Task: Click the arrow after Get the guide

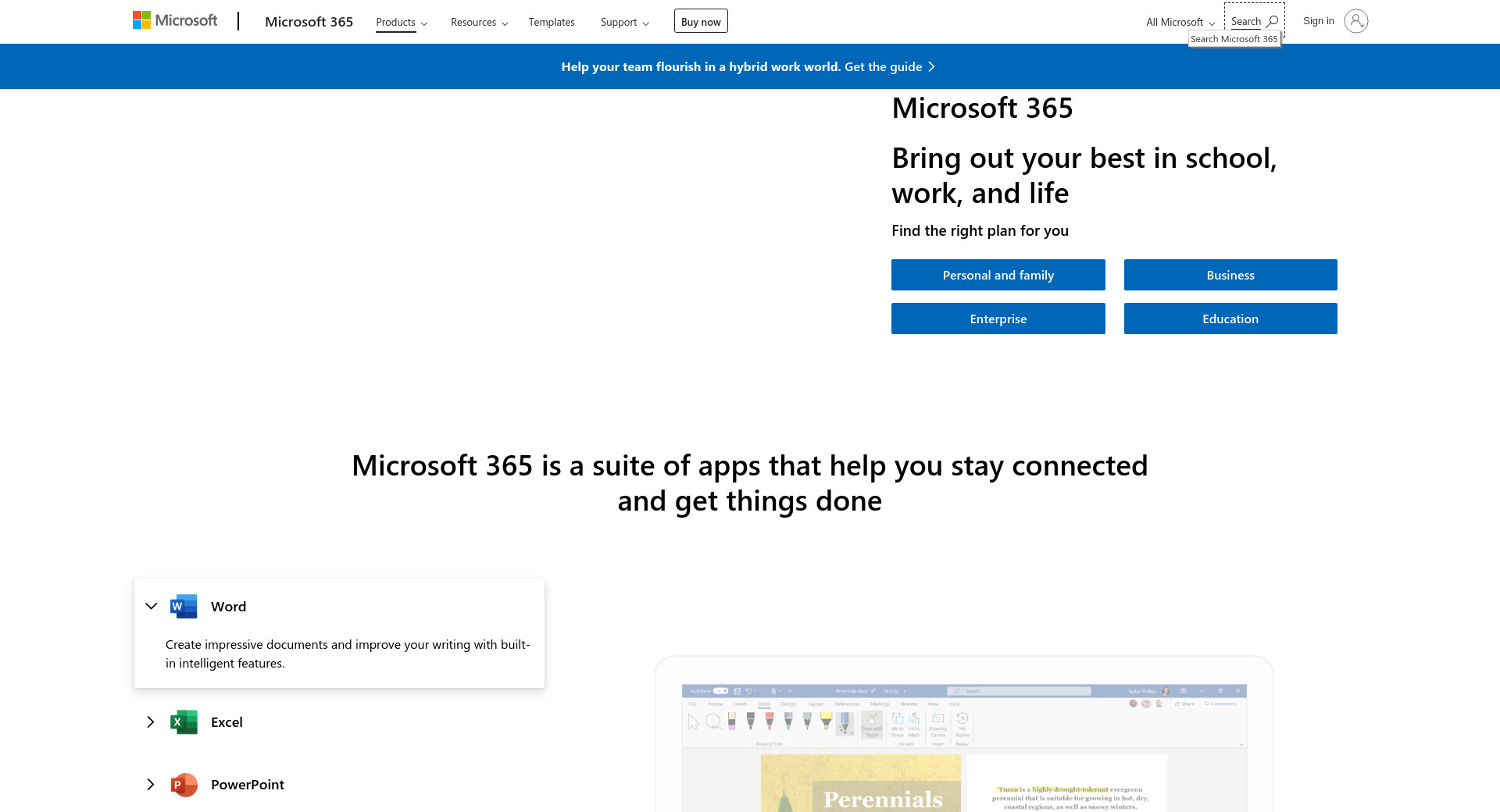Action: pos(931,67)
